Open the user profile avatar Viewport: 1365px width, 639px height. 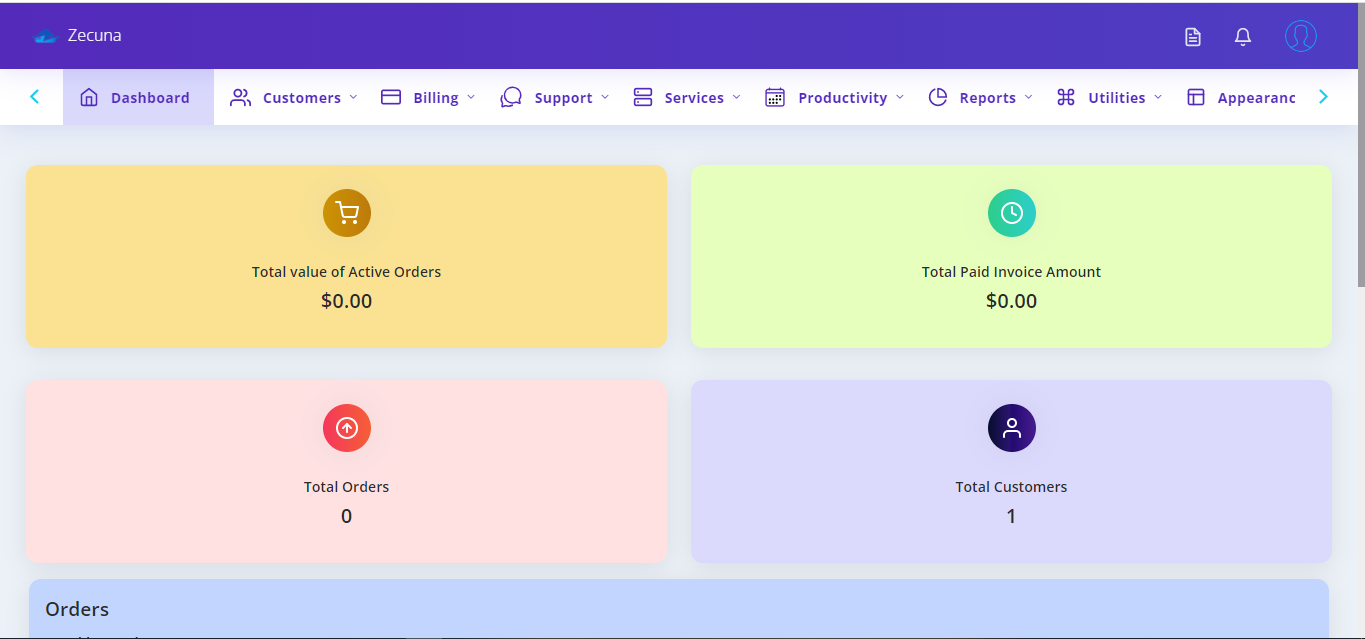1300,37
